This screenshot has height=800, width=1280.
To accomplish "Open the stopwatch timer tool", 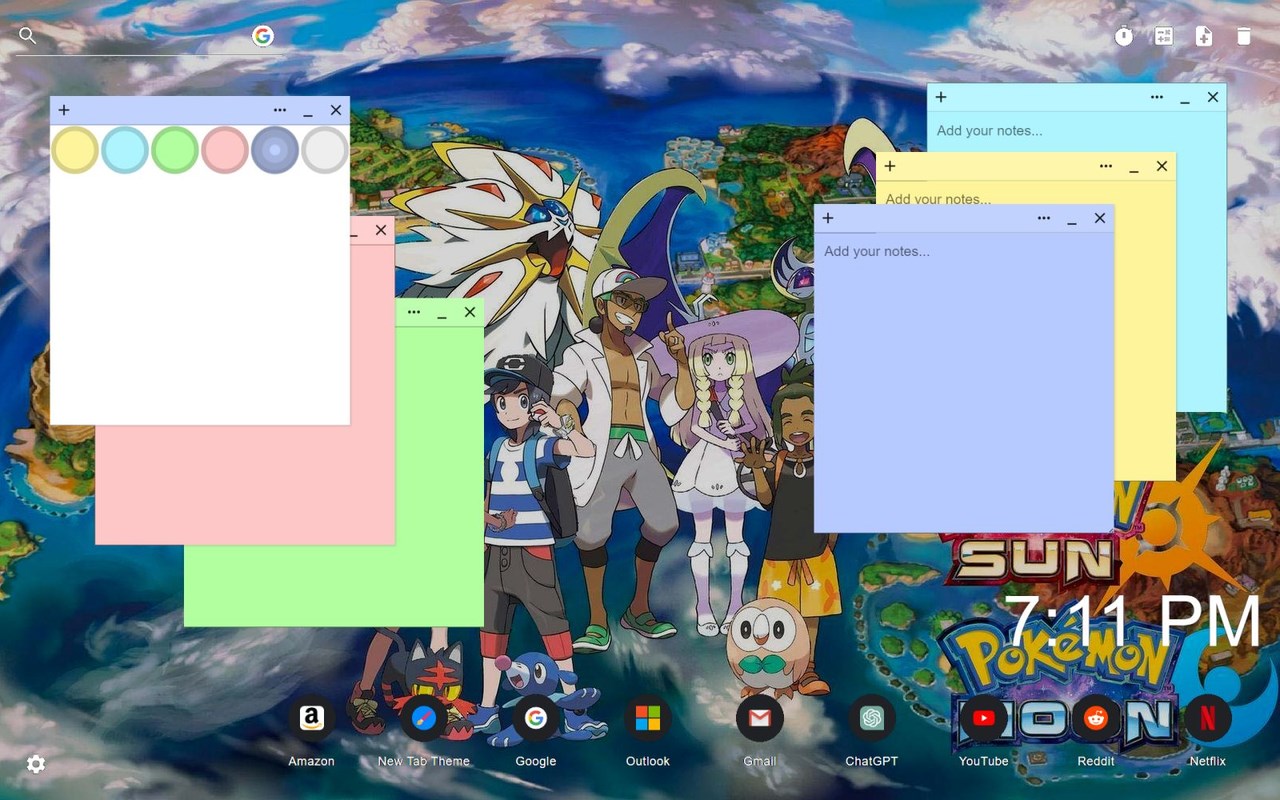I will pos(1124,36).
